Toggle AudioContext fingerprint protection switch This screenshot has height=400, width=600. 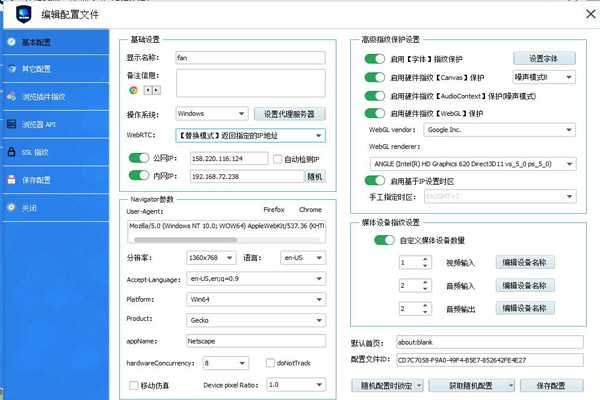[375, 95]
